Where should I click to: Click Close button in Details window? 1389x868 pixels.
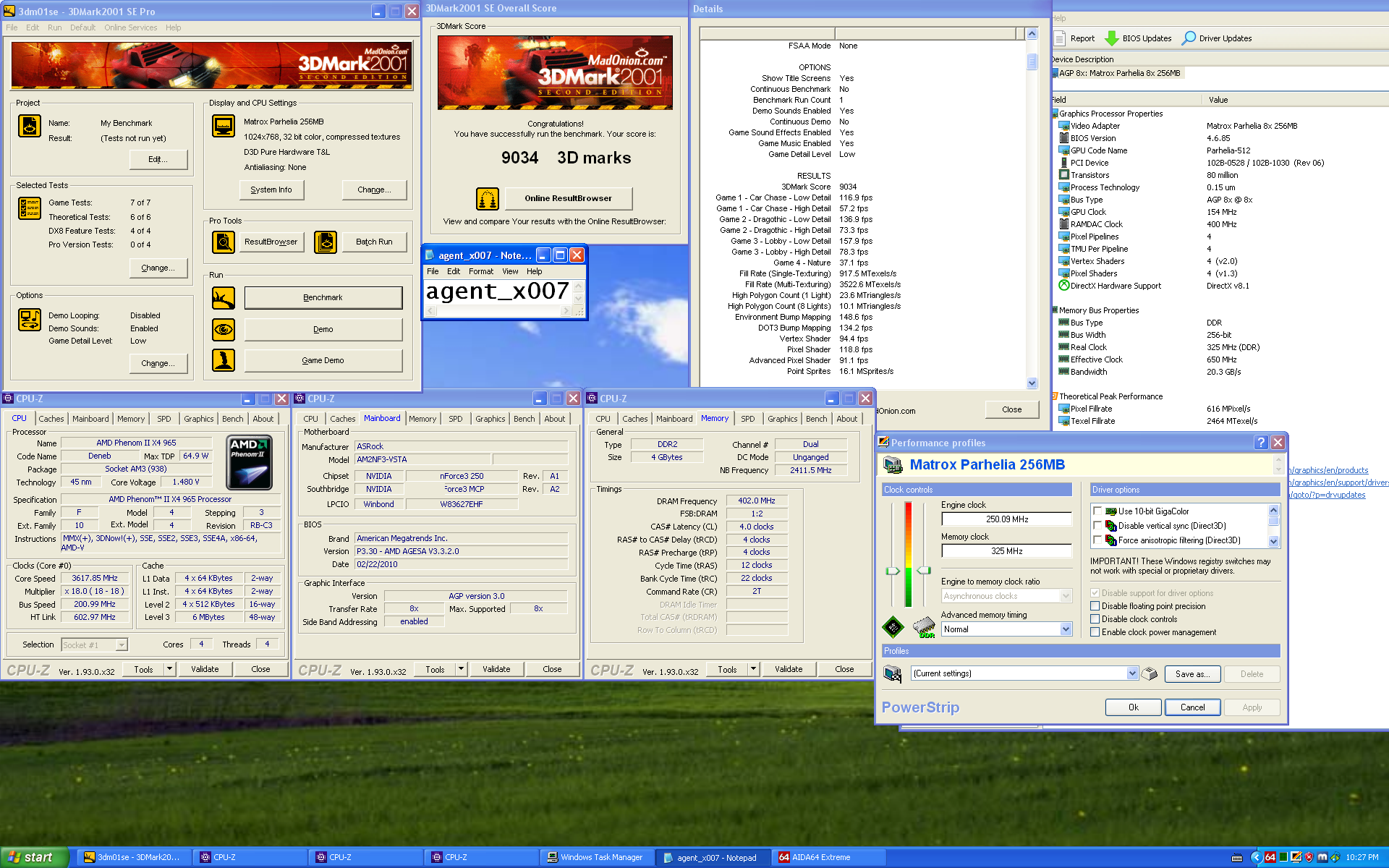coord(1011,409)
